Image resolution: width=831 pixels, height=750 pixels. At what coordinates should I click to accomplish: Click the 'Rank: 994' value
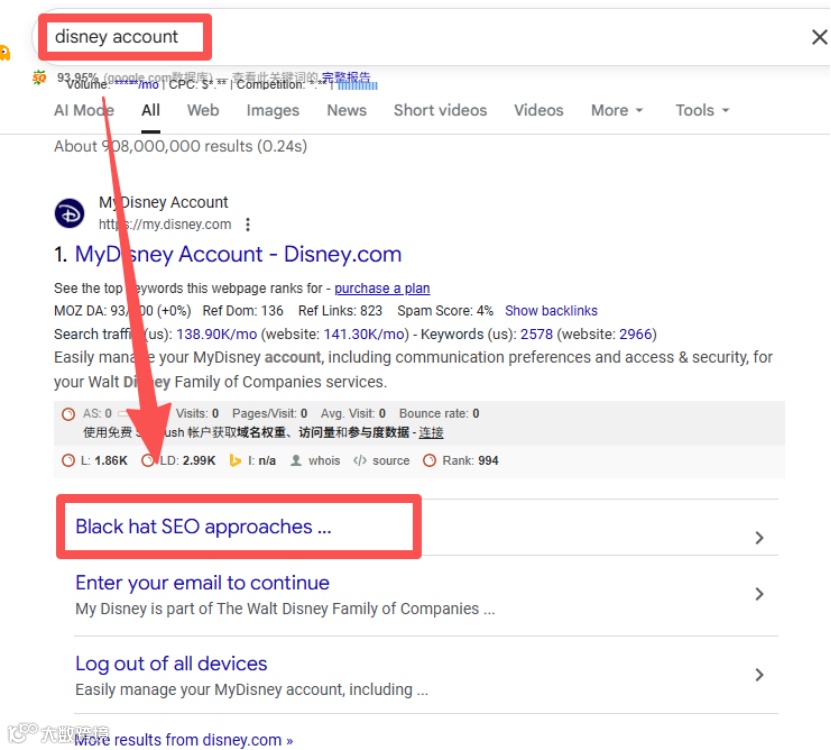click(x=471, y=461)
